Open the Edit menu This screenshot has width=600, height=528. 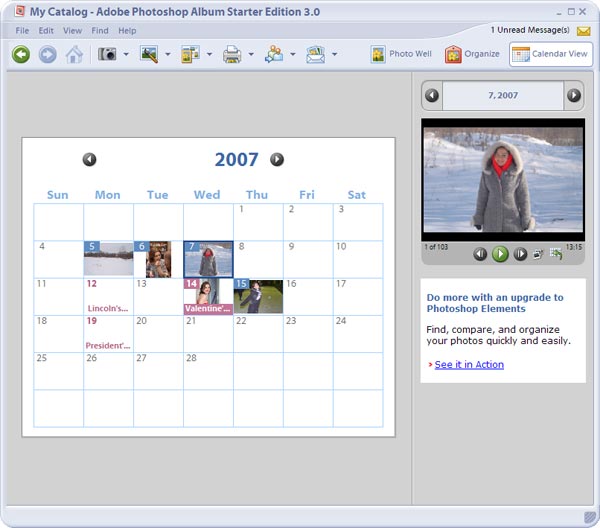[x=46, y=31]
